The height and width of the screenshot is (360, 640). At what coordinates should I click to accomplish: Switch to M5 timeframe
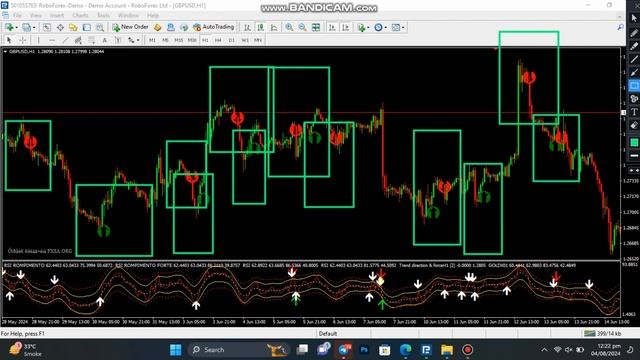(165, 40)
